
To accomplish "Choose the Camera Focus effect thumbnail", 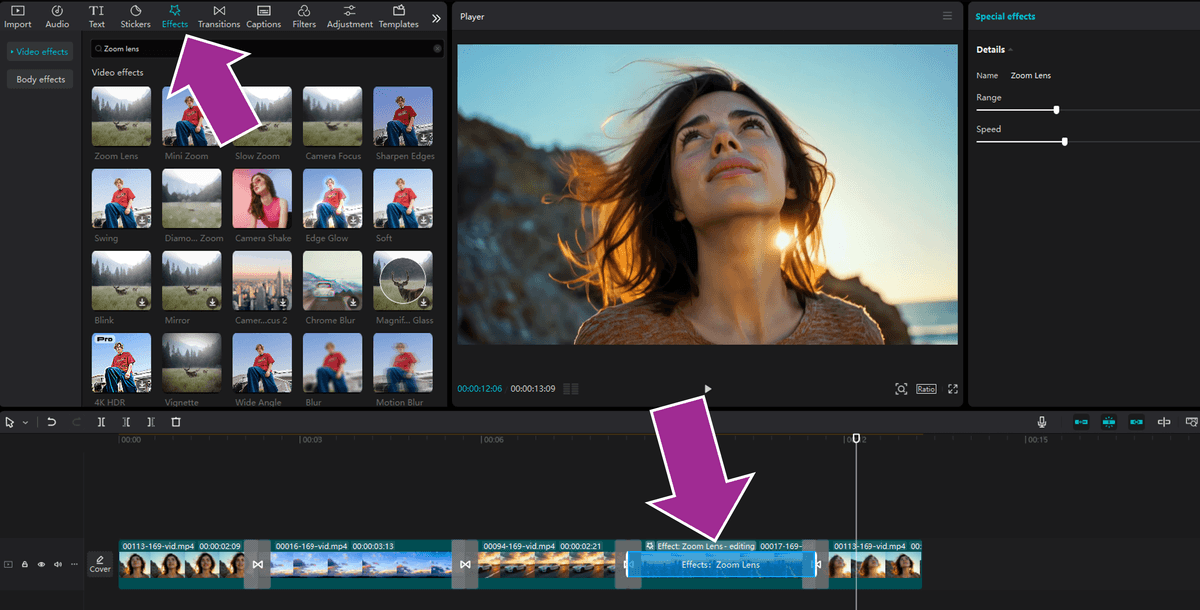I will coord(333,116).
